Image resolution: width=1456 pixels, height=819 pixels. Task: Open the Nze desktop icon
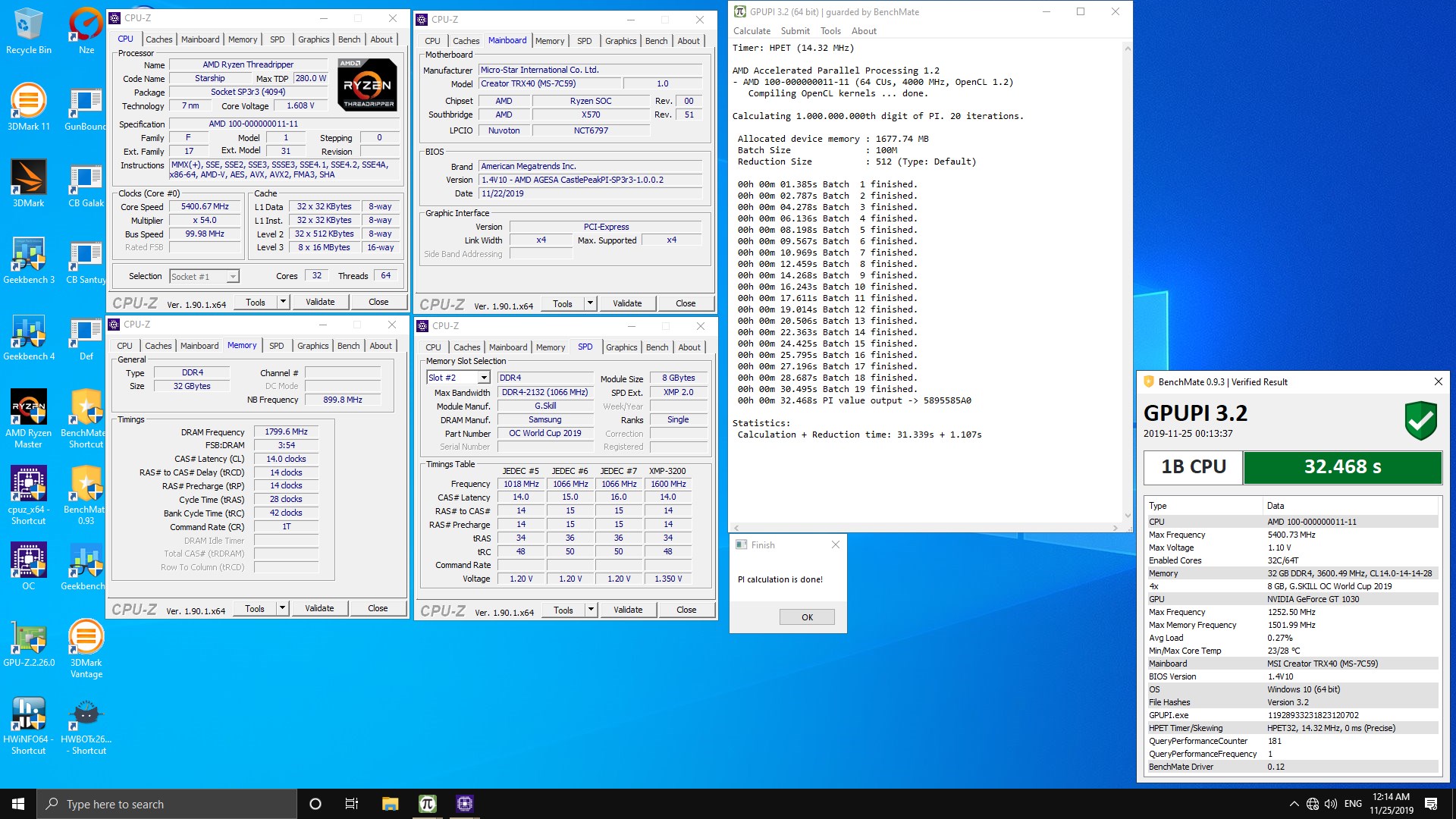click(x=86, y=30)
